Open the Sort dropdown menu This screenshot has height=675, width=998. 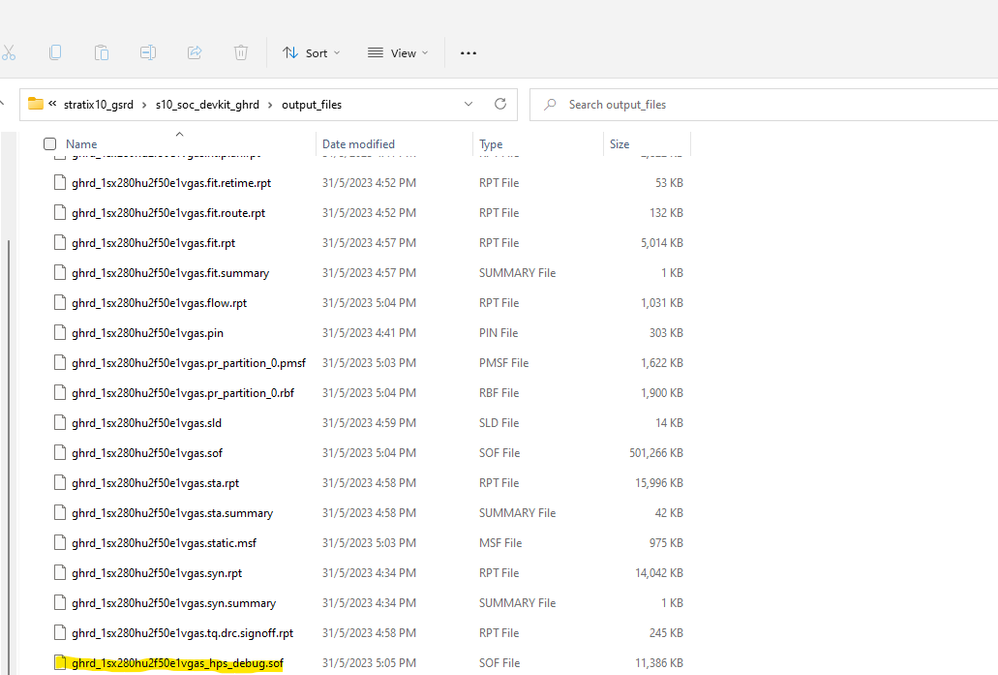pos(311,53)
